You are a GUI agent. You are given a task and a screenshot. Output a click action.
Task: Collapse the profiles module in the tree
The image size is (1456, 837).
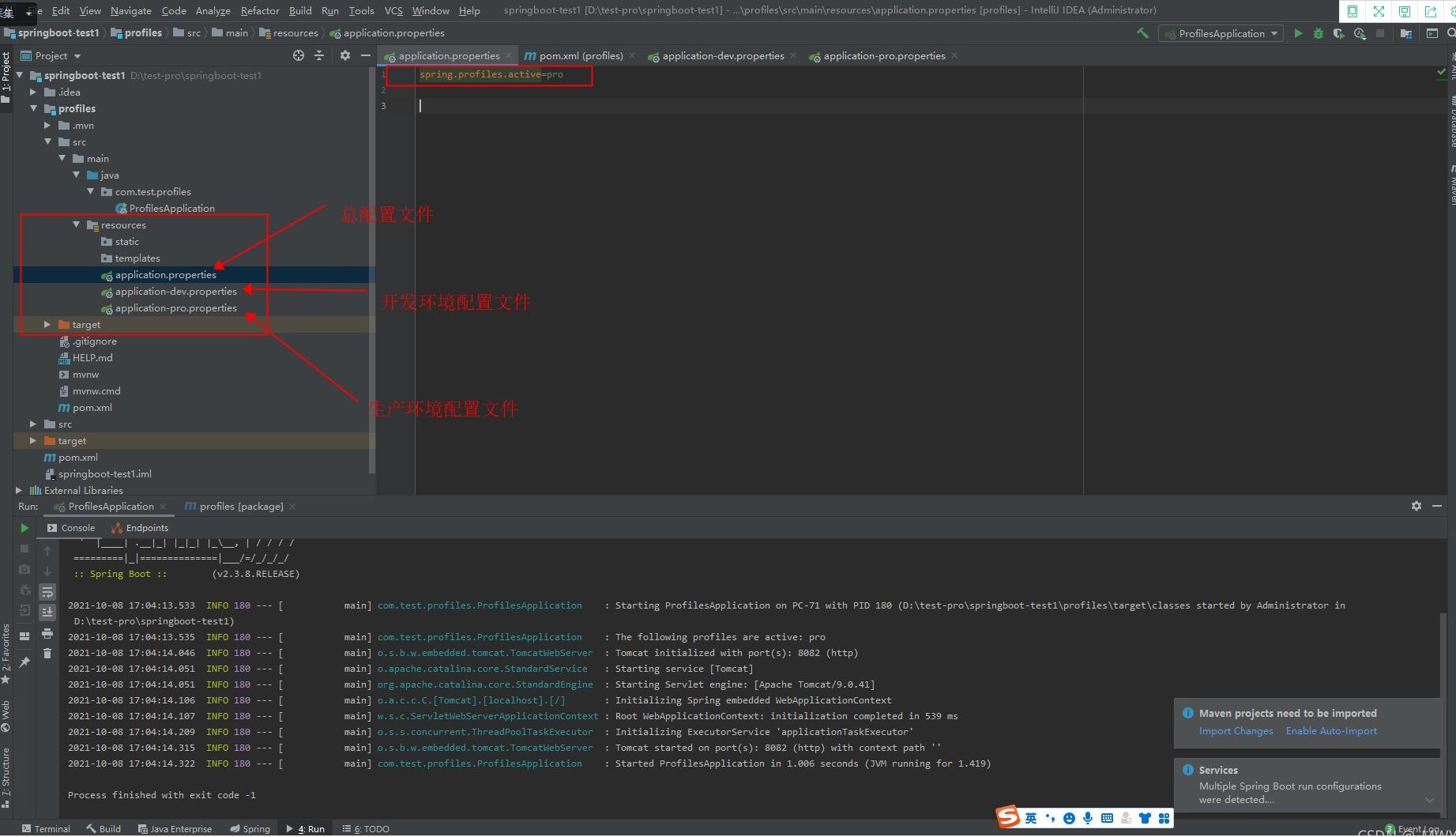click(x=33, y=108)
